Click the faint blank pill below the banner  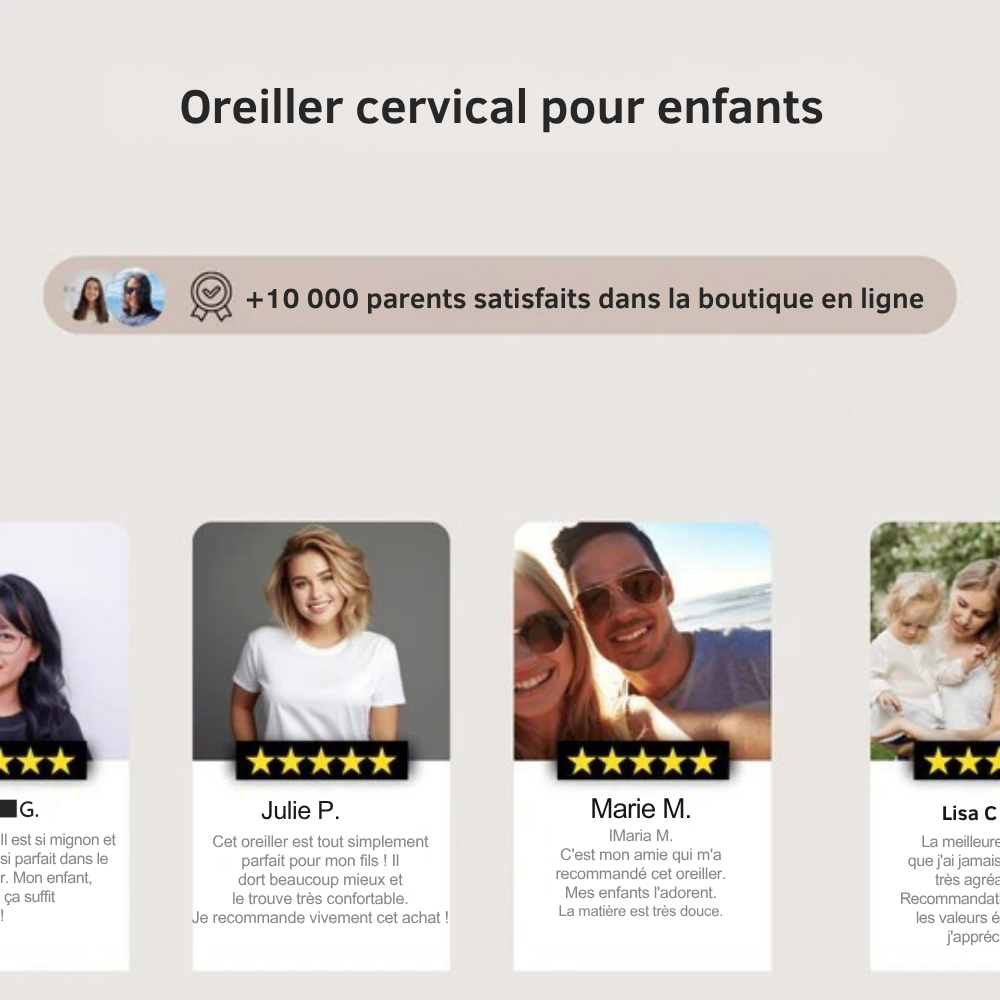coord(534,427)
